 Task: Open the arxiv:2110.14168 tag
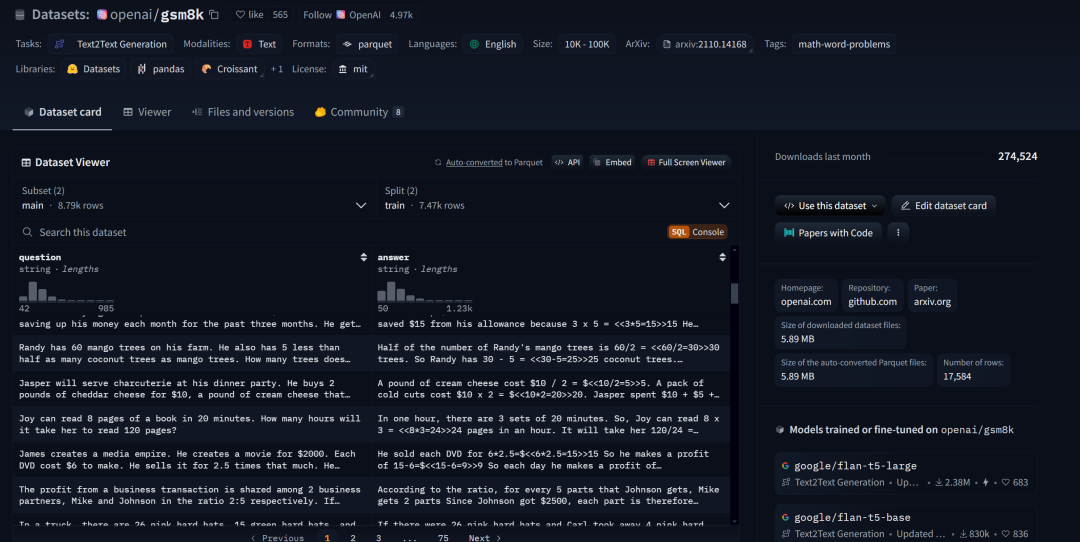(705, 44)
